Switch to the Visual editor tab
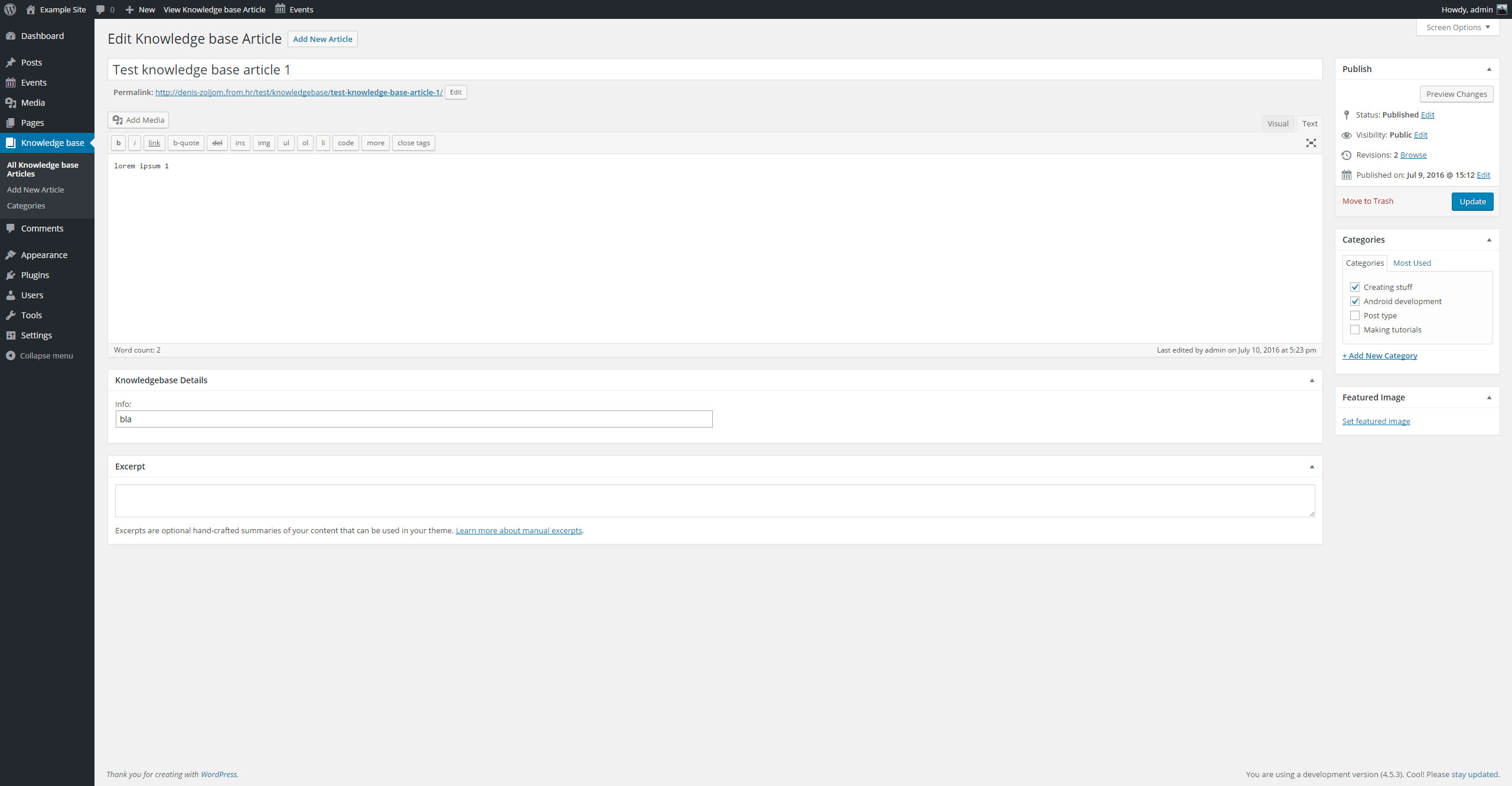 (x=1278, y=123)
